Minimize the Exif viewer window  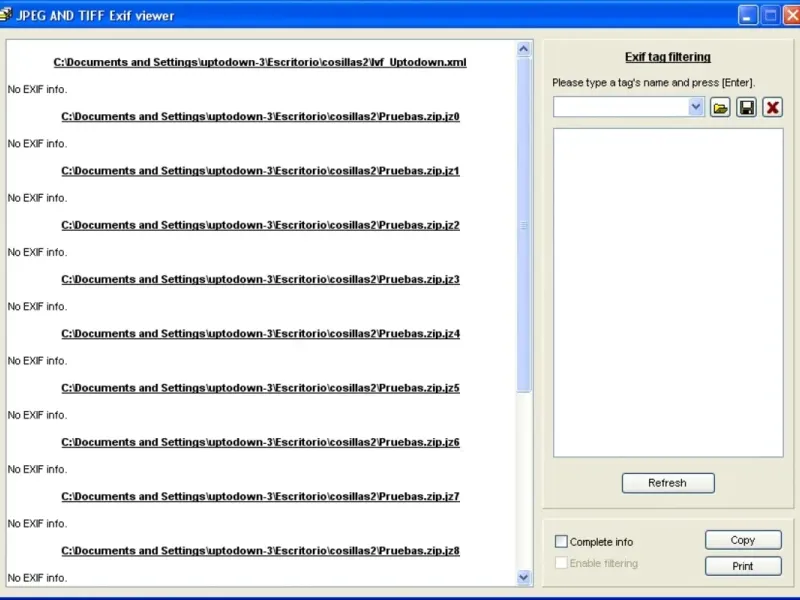click(747, 15)
